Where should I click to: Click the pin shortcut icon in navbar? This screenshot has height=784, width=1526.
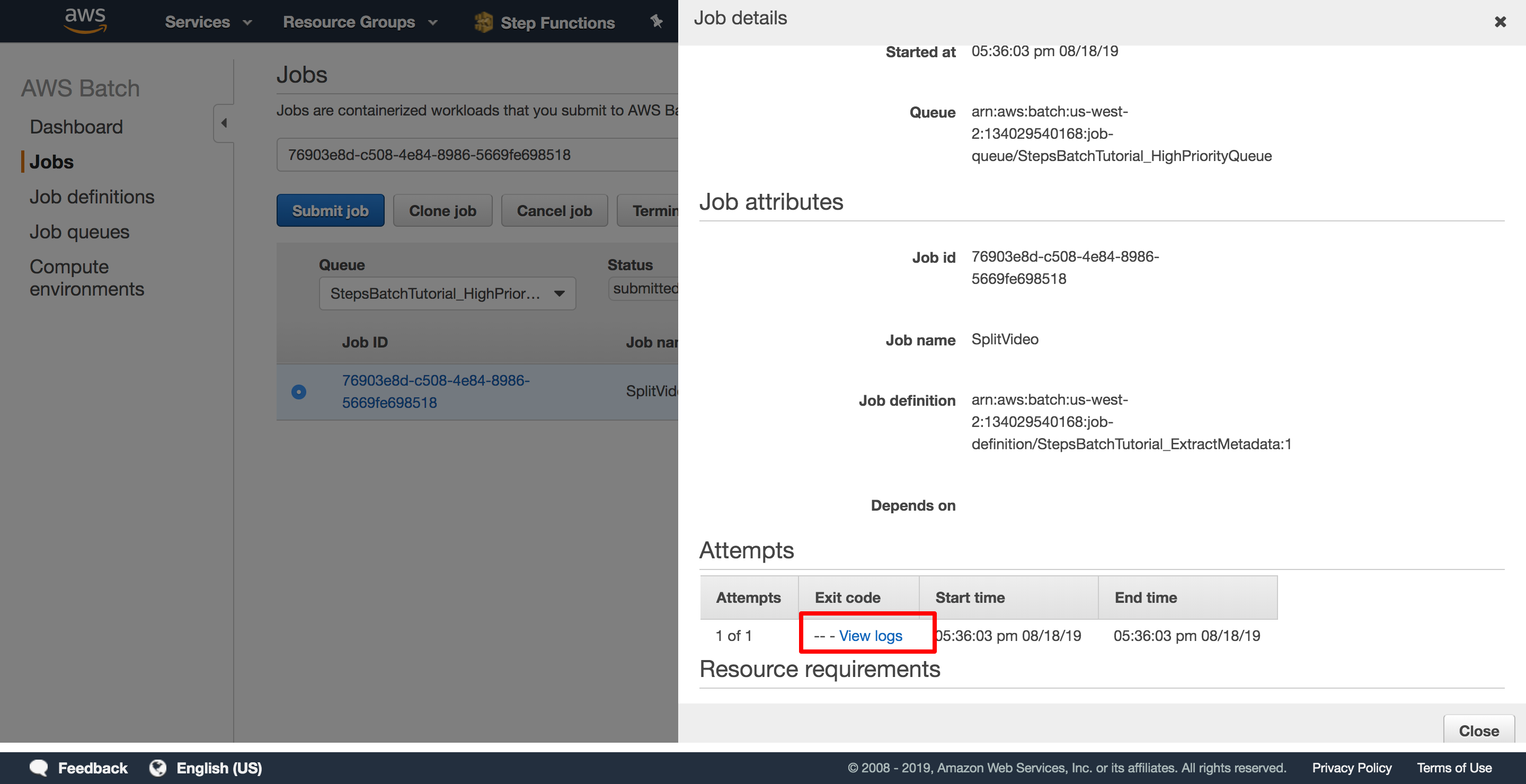[656, 21]
